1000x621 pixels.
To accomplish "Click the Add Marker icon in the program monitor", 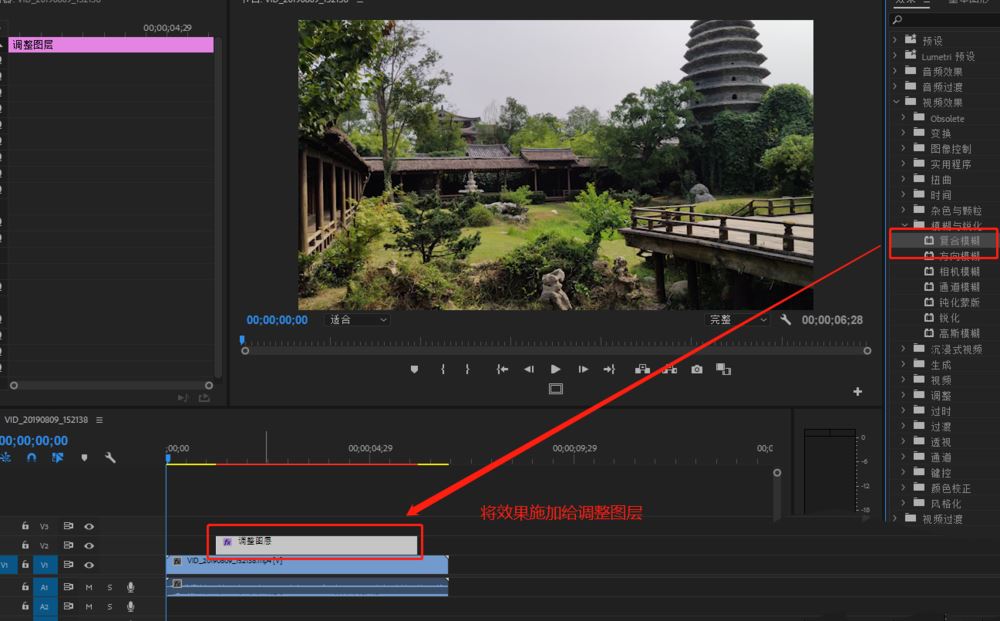I will pos(414,369).
